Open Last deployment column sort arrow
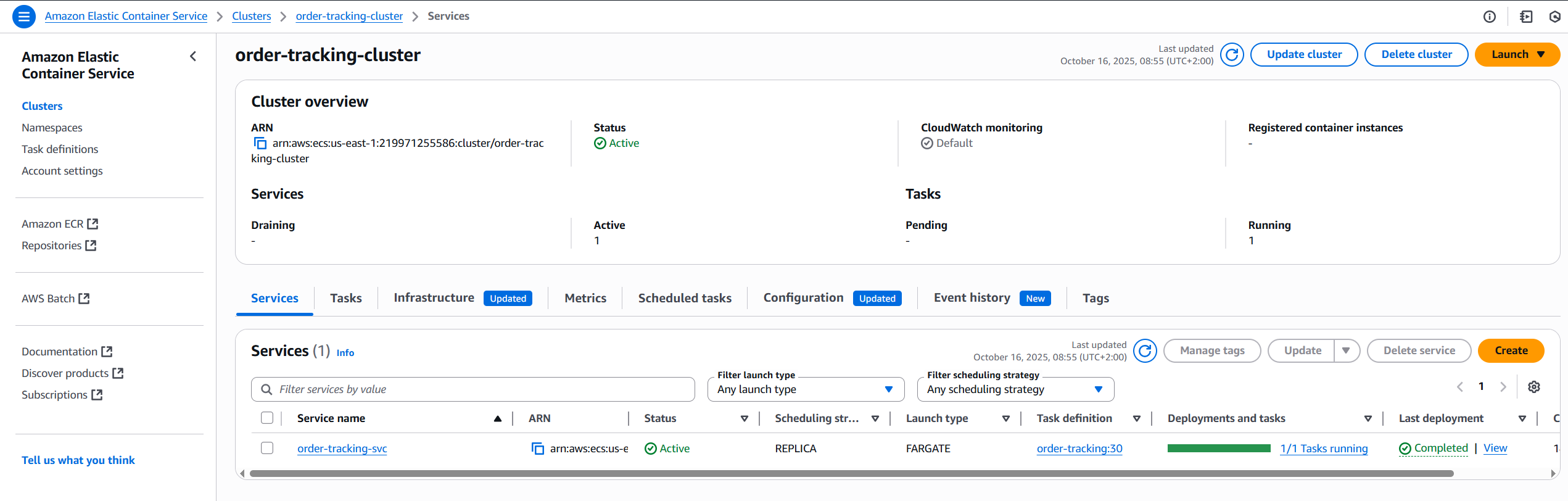Viewport: 1568px width, 501px height. pos(1522,419)
